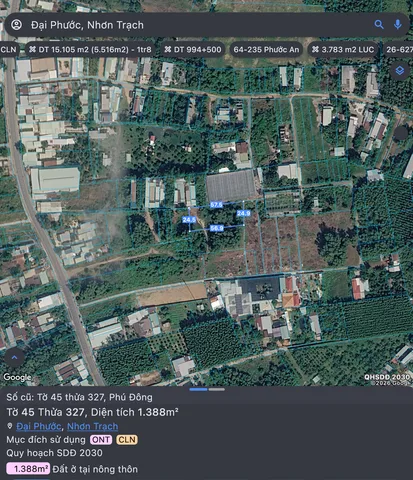
Task: Click the pink 1.388m² area badge
Action: coord(28,469)
